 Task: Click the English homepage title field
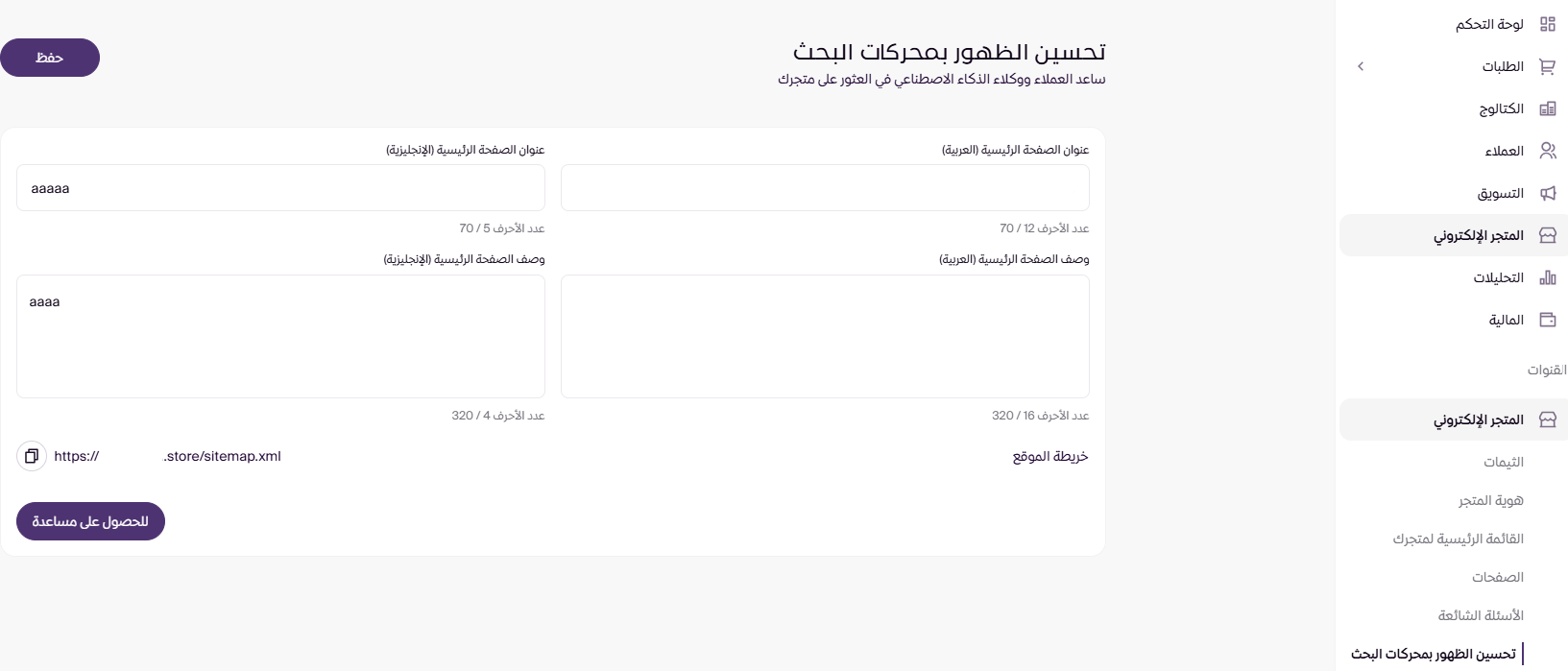pos(280,188)
